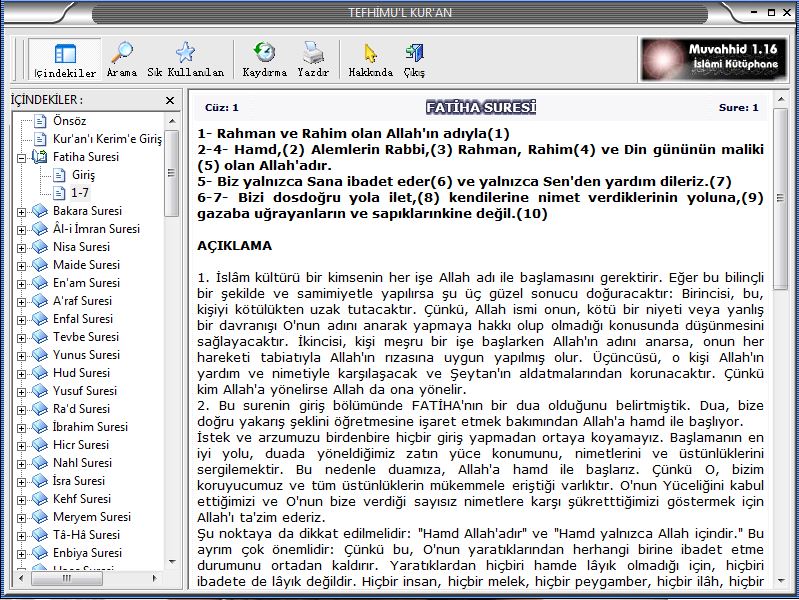Click the page icon beside 1-7
Image resolution: width=799 pixels, height=600 pixels.
coord(60,193)
